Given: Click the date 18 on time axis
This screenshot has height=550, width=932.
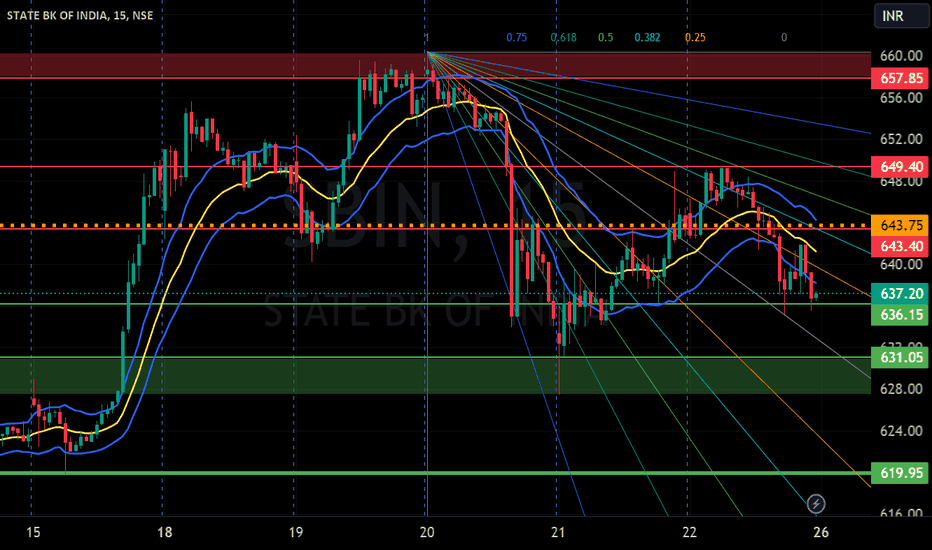Looking at the screenshot, I should (x=165, y=532).
